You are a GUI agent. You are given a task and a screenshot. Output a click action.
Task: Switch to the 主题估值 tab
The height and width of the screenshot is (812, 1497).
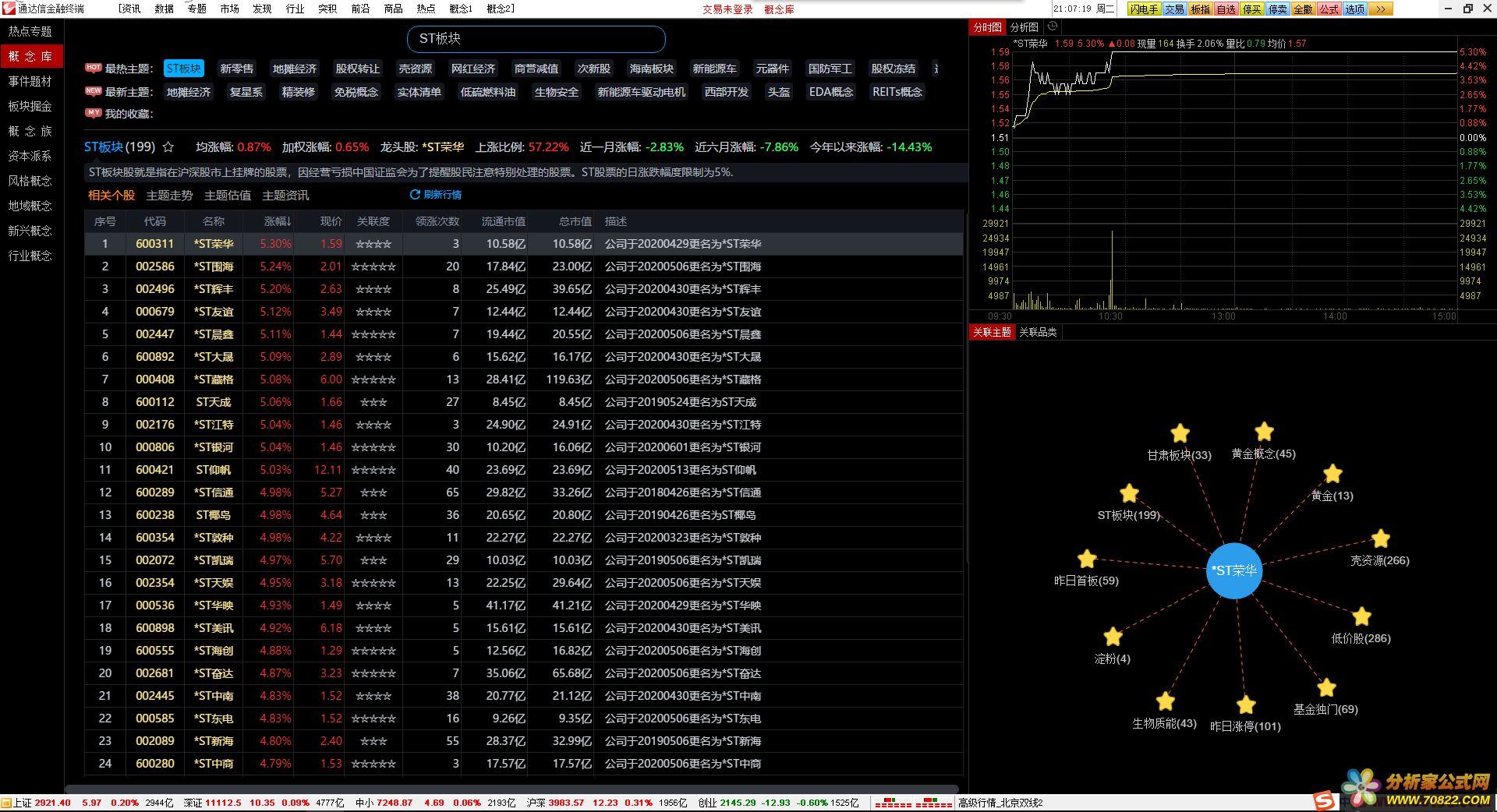pyautogui.click(x=228, y=196)
